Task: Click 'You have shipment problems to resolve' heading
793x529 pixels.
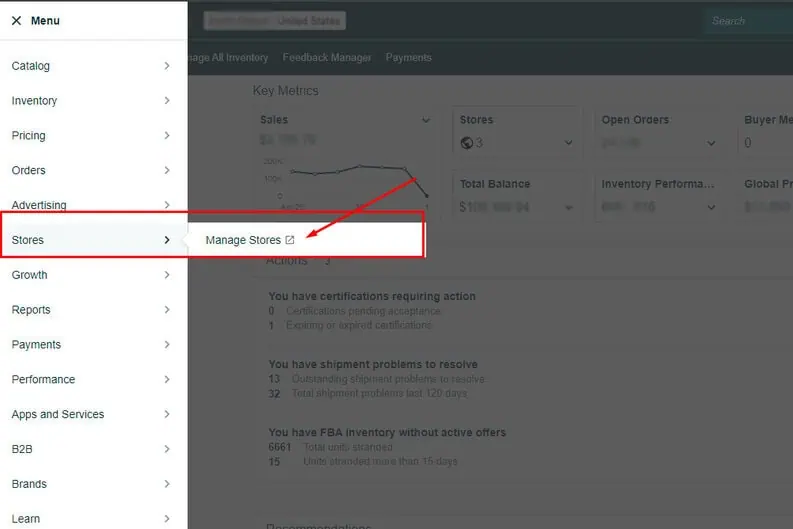Action: point(373,364)
